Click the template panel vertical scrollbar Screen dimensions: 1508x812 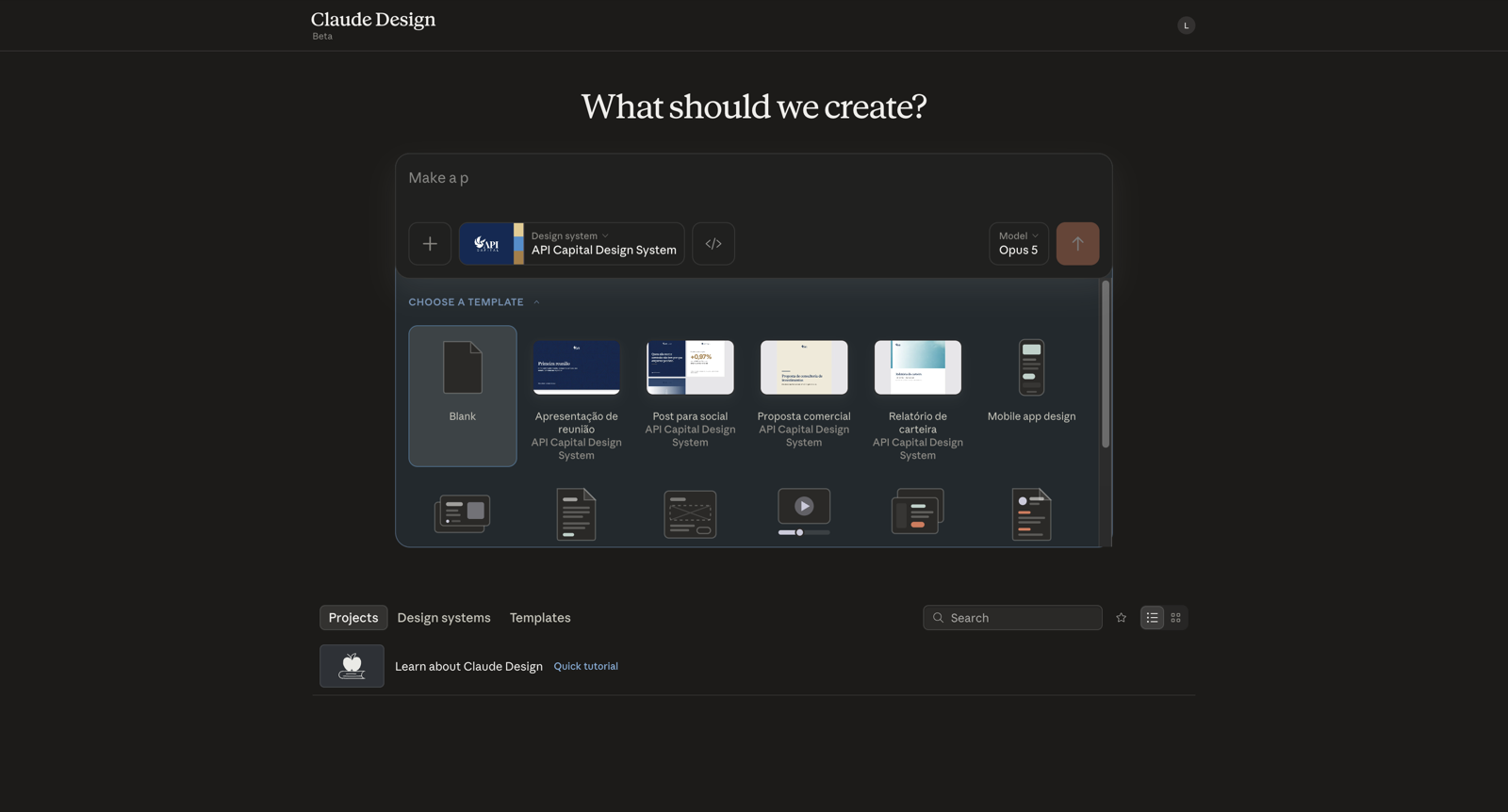(x=1106, y=365)
